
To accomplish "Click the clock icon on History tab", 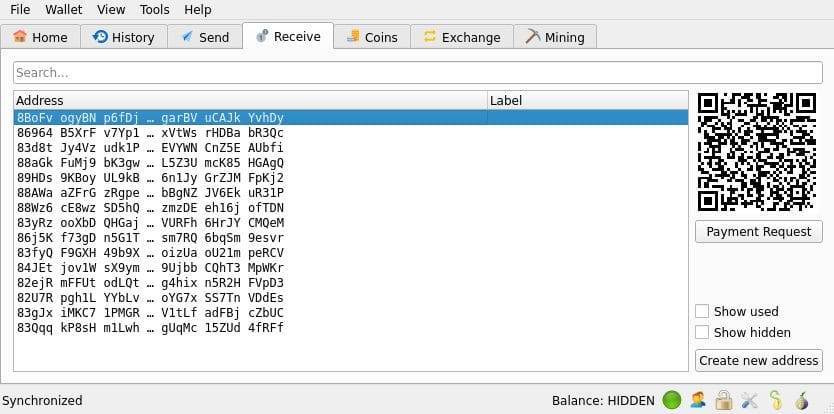I will point(100,37).
